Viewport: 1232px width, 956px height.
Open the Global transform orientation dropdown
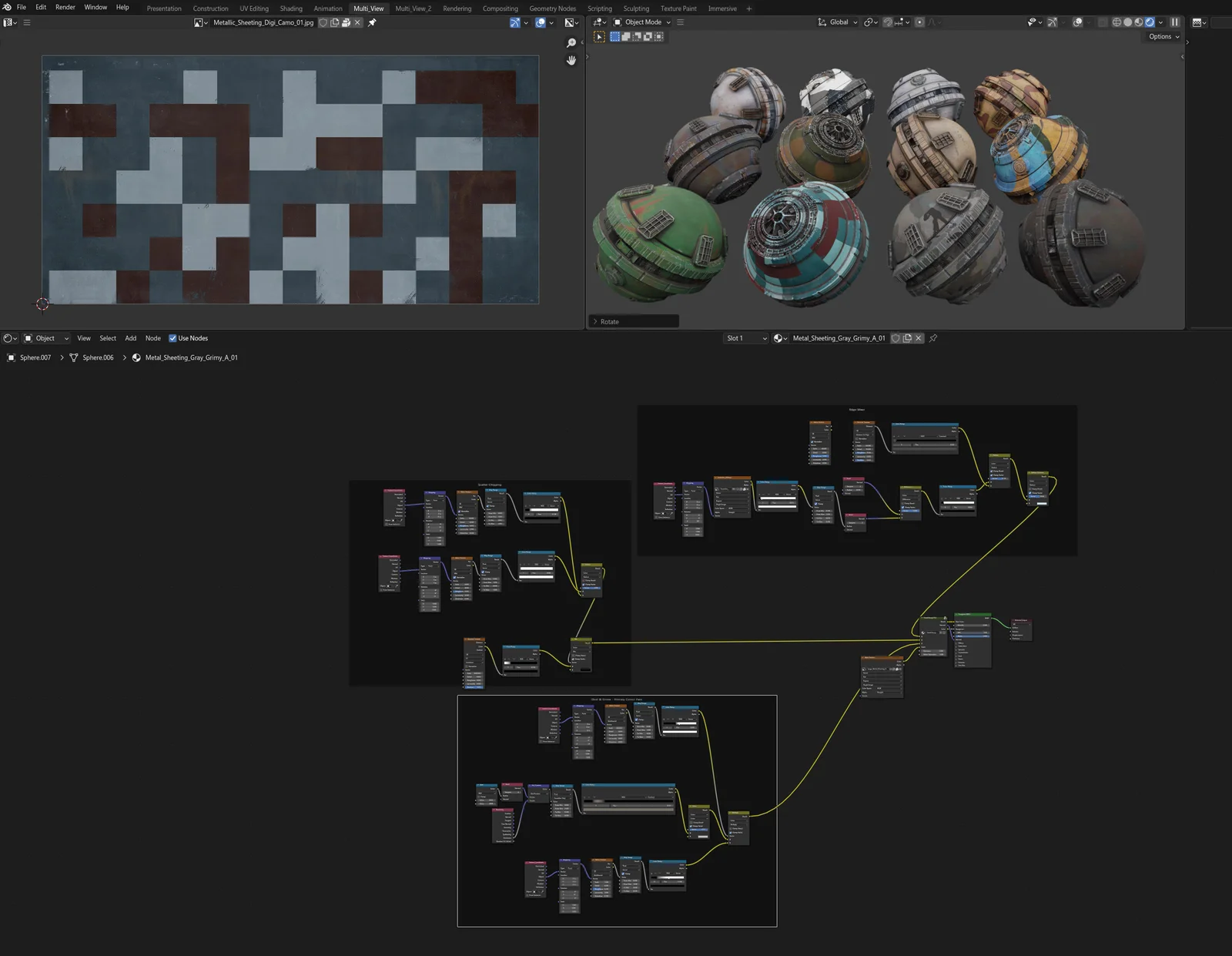pyautogui.click(x=837, y=22)
